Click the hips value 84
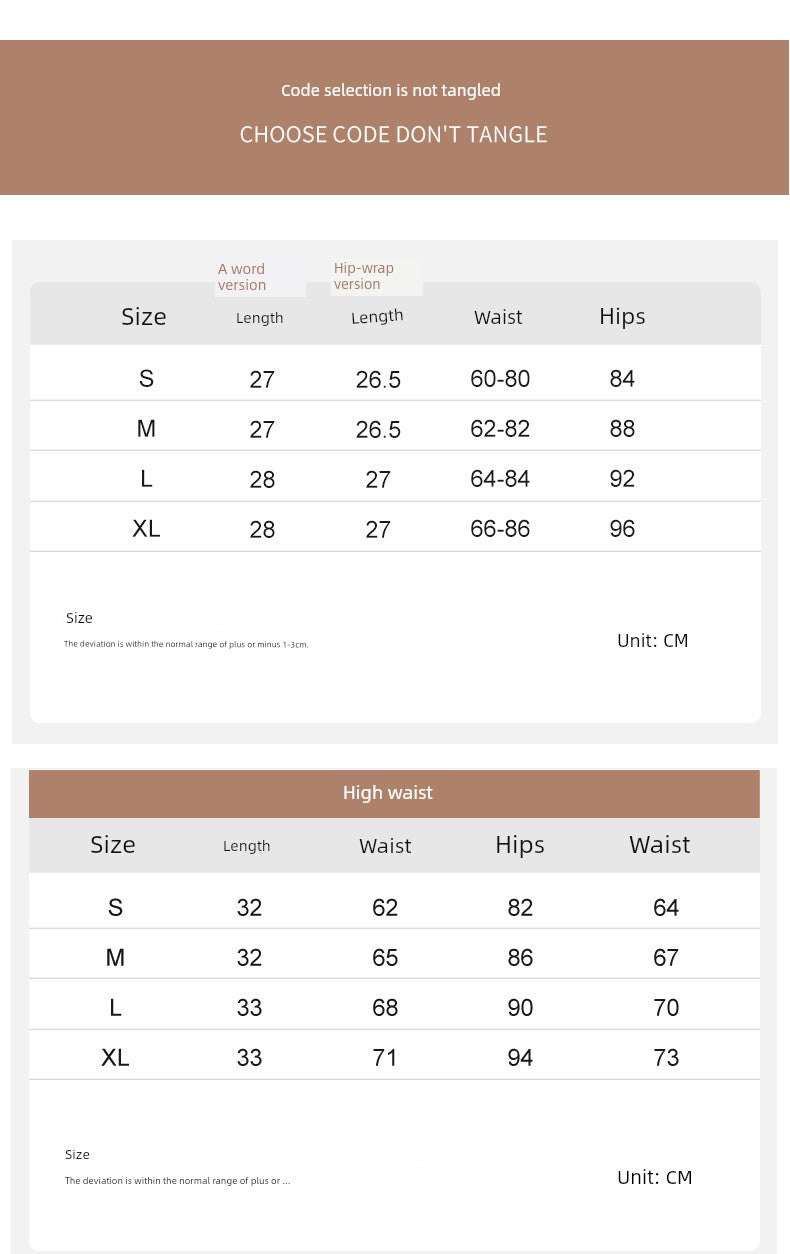 click(622, 379)
